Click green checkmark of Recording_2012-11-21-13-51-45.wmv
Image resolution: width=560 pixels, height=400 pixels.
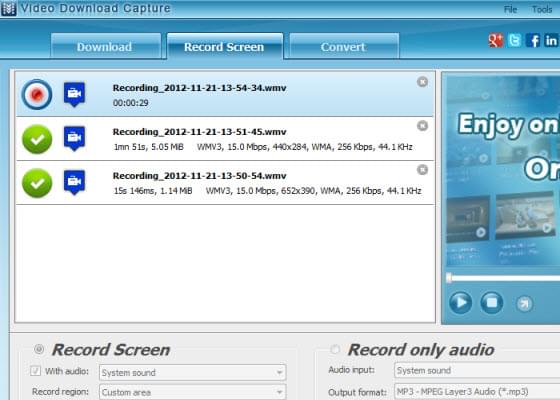[x=37, y=139]
